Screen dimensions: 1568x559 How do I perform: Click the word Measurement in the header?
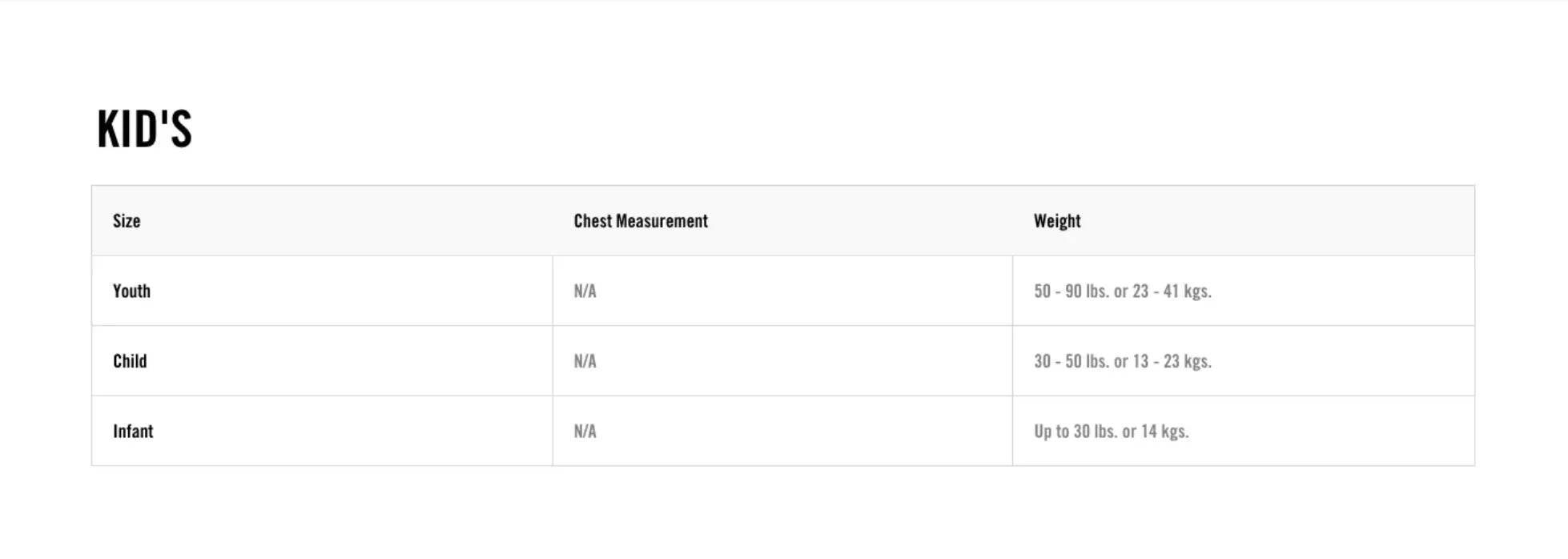pyautogui.click(x=661, y=221)
